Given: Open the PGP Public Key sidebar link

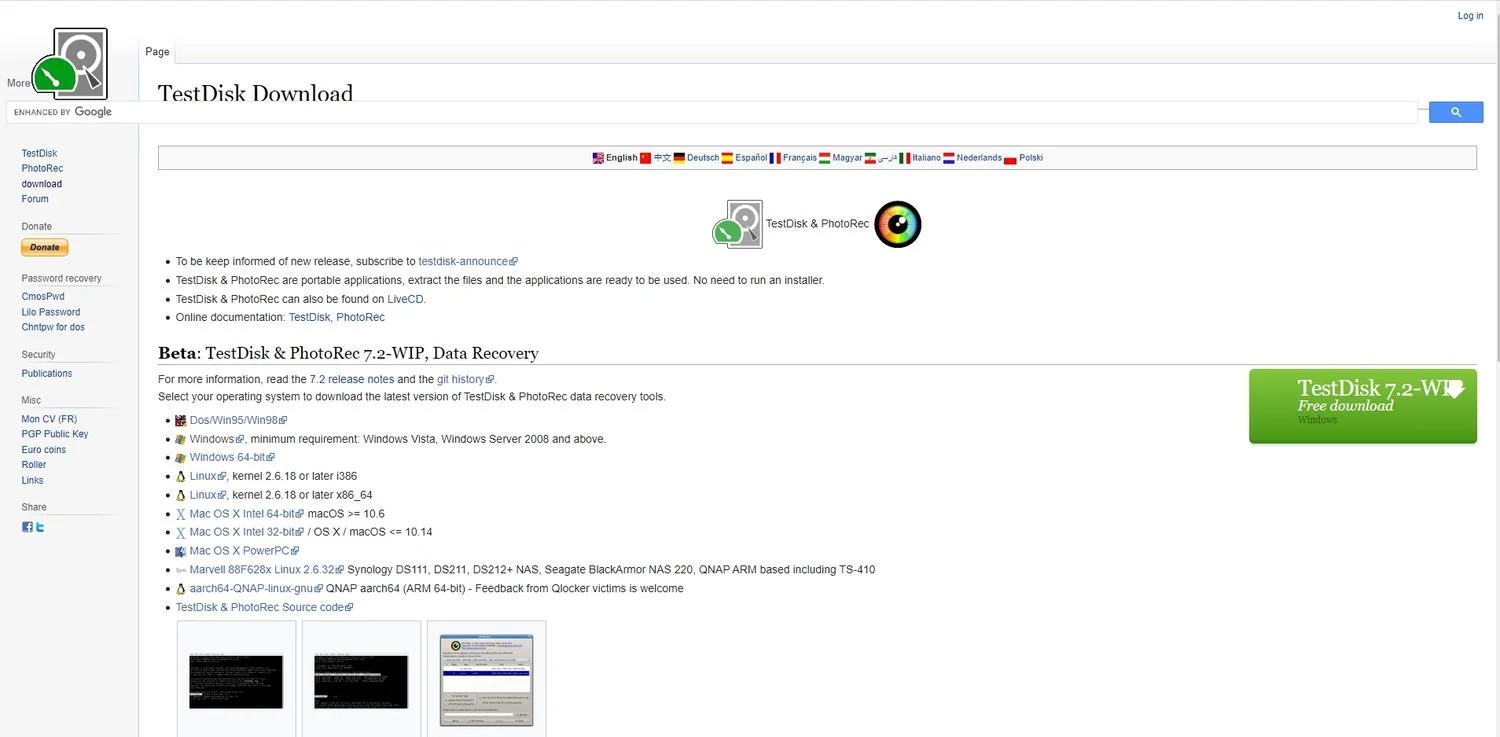Looking at the screenshot, I should tap(55, 435).
